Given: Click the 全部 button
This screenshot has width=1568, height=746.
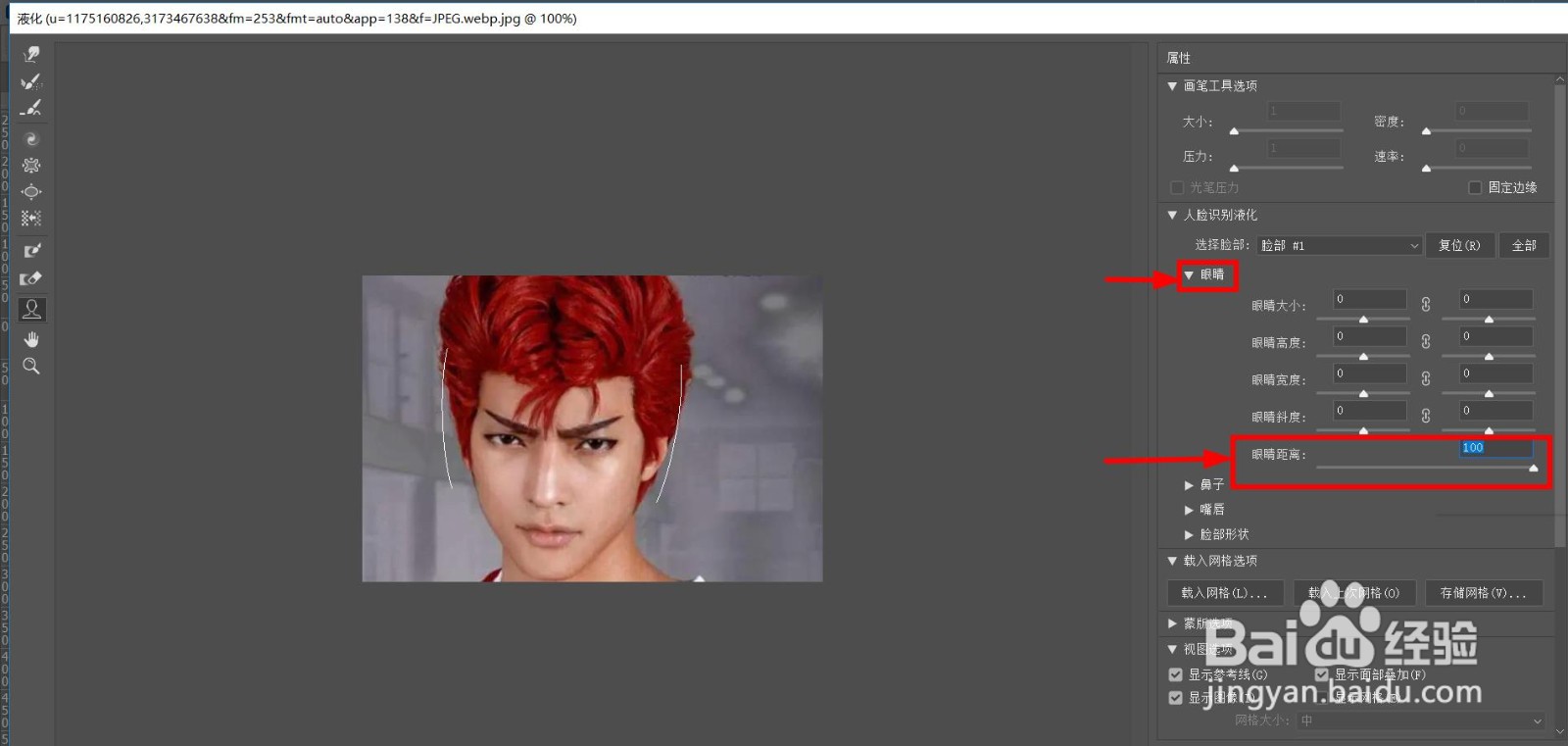Looking at the screenshot, I should click(1524, 245).
